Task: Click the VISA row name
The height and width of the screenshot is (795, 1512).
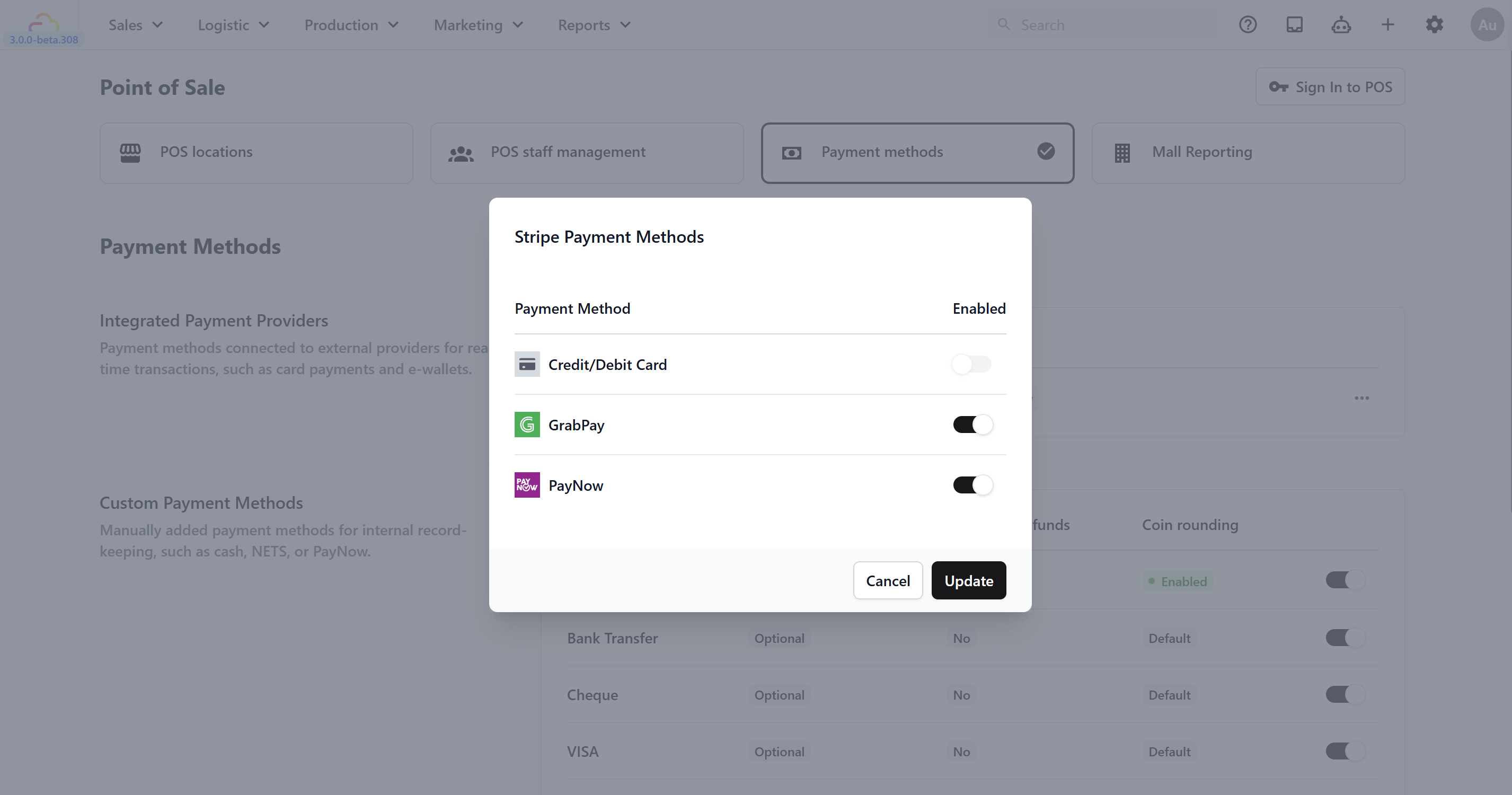Action: (583, 752)
